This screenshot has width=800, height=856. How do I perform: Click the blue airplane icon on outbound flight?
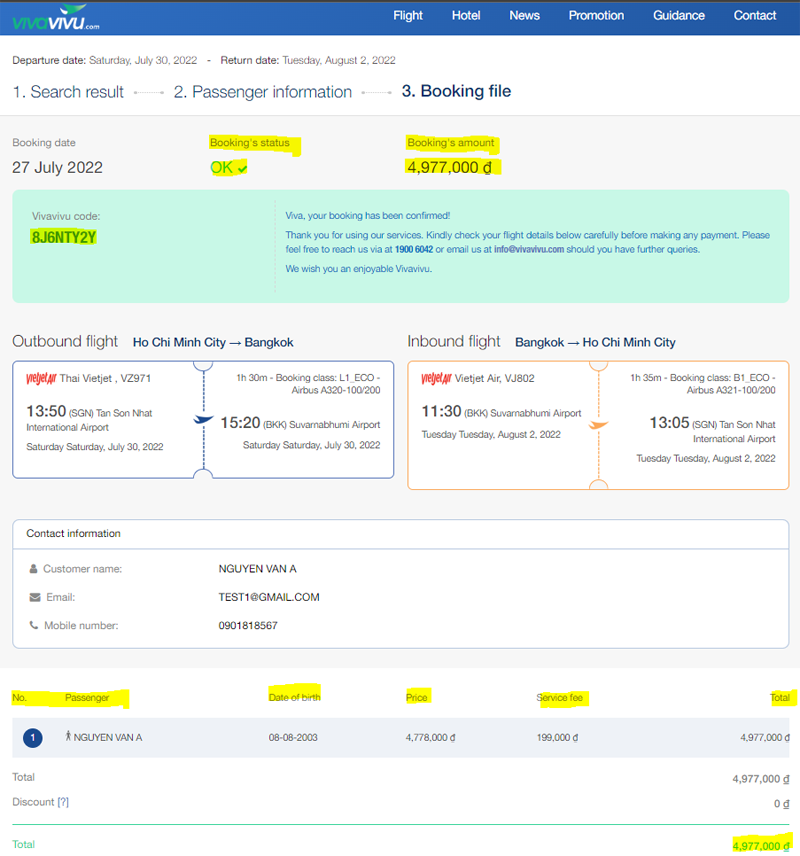(203, 419)
